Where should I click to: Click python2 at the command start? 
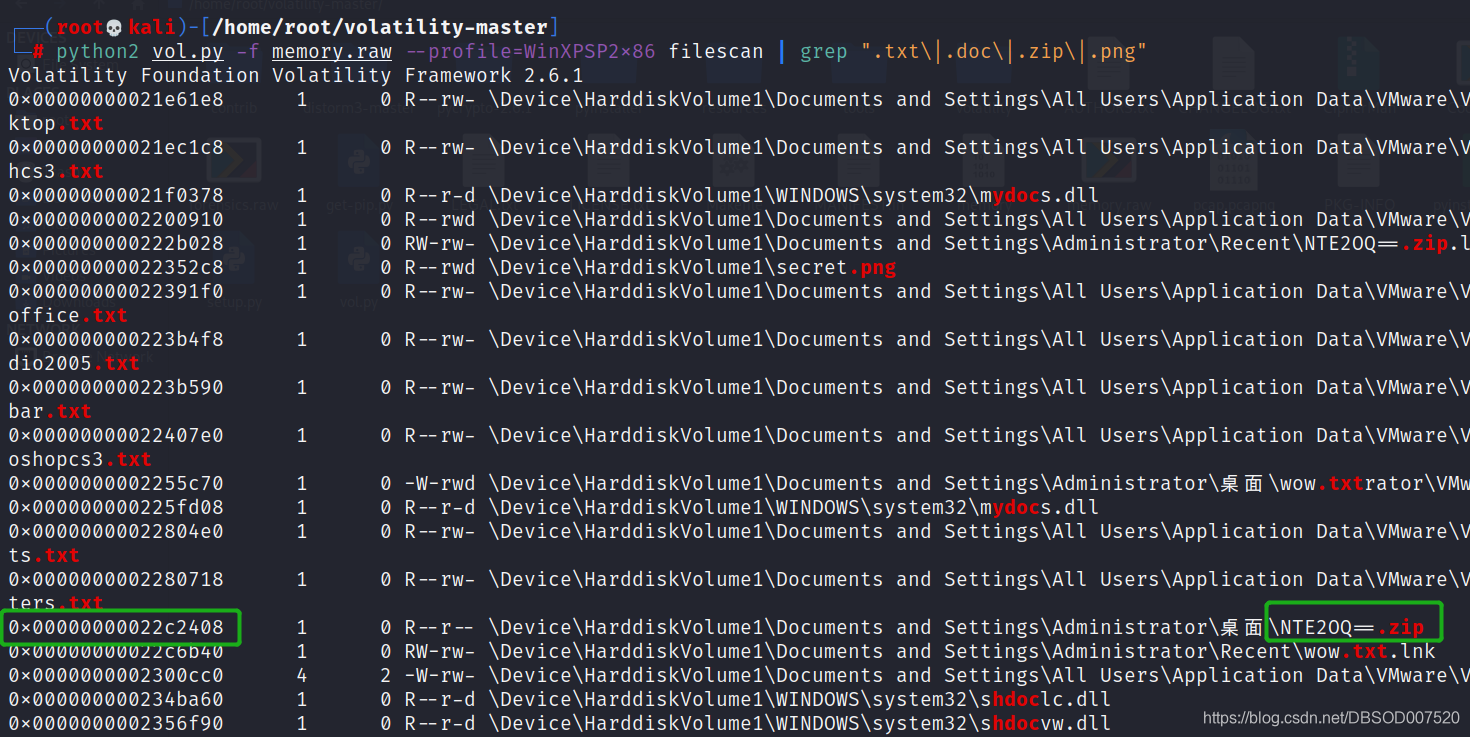[98, 51]
